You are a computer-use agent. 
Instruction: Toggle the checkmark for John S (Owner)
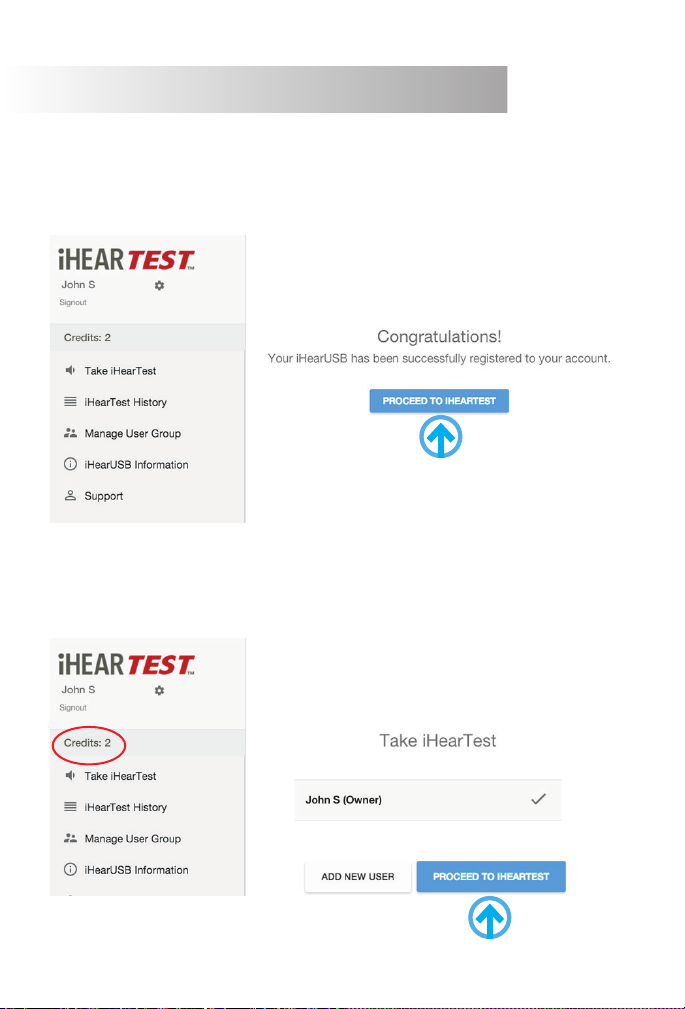coord(538,800)
